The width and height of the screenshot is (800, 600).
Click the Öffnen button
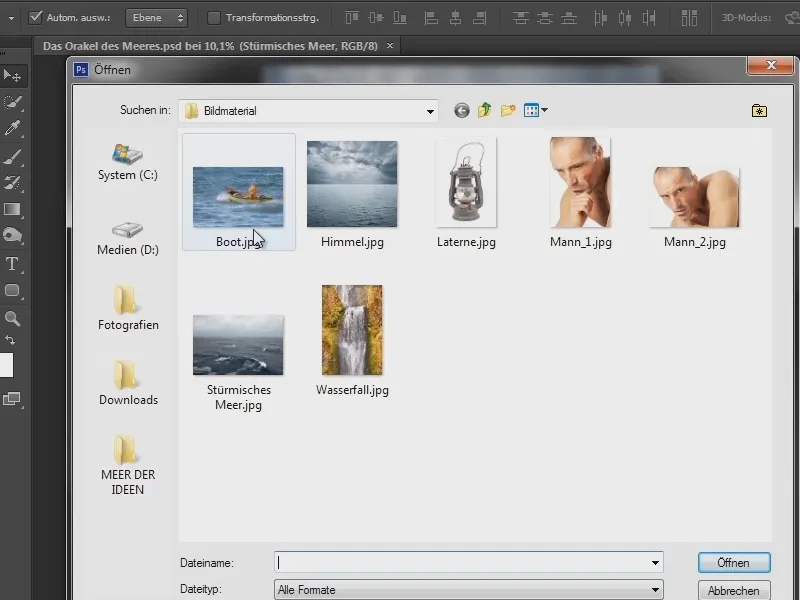[x=734, y=562]
